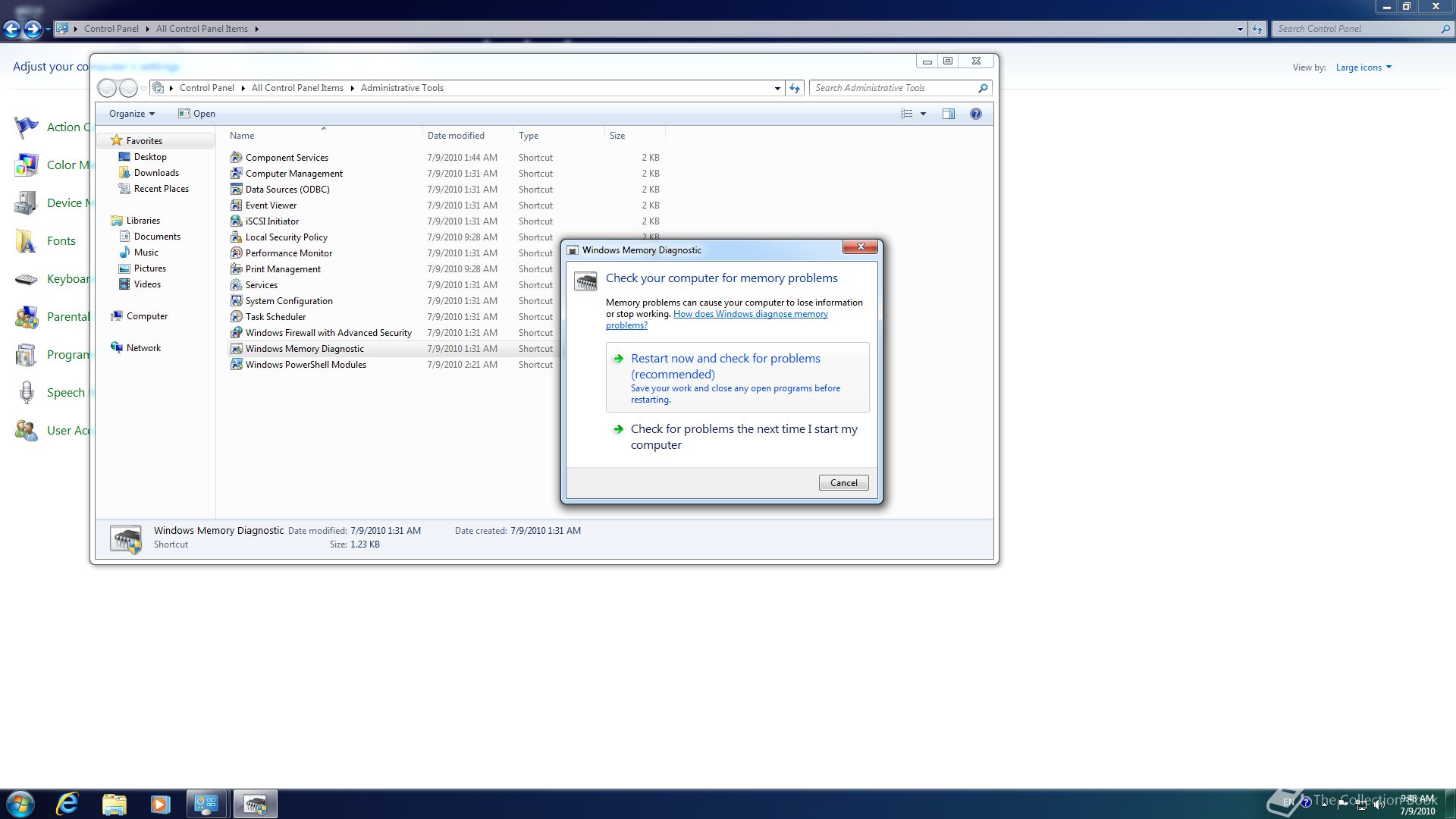The width and height of the screenshot is (1456, 819).
Task: Select Network in the navigation pane
Action: click(x=136, y=347)
